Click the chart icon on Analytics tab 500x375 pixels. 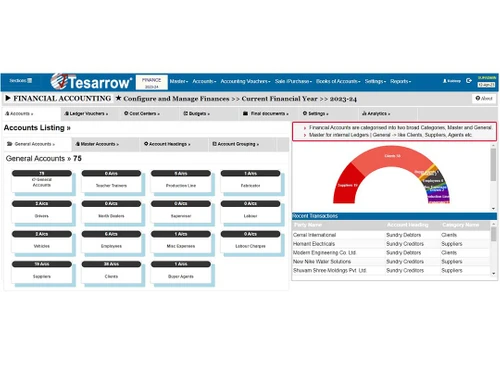point(364,113)
